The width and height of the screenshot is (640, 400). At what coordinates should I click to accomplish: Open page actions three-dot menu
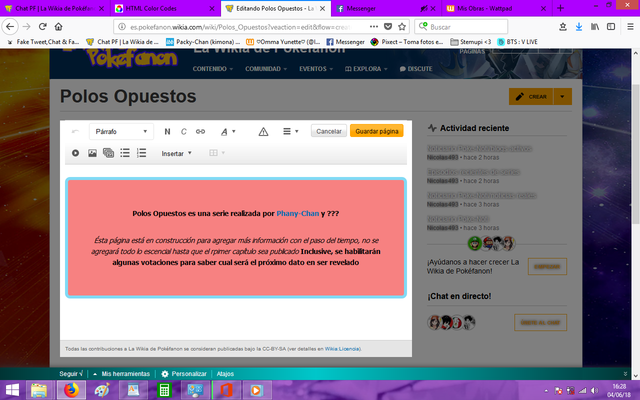tap(374, 27)
